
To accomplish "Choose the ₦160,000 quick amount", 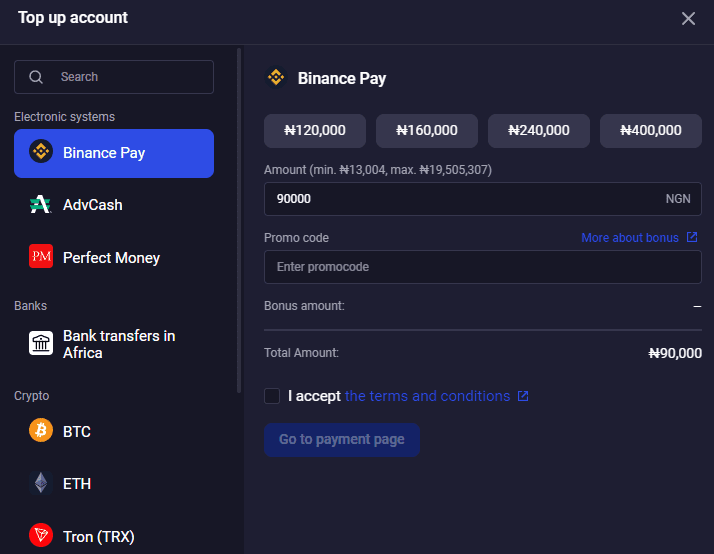I will tap(427, 131).
